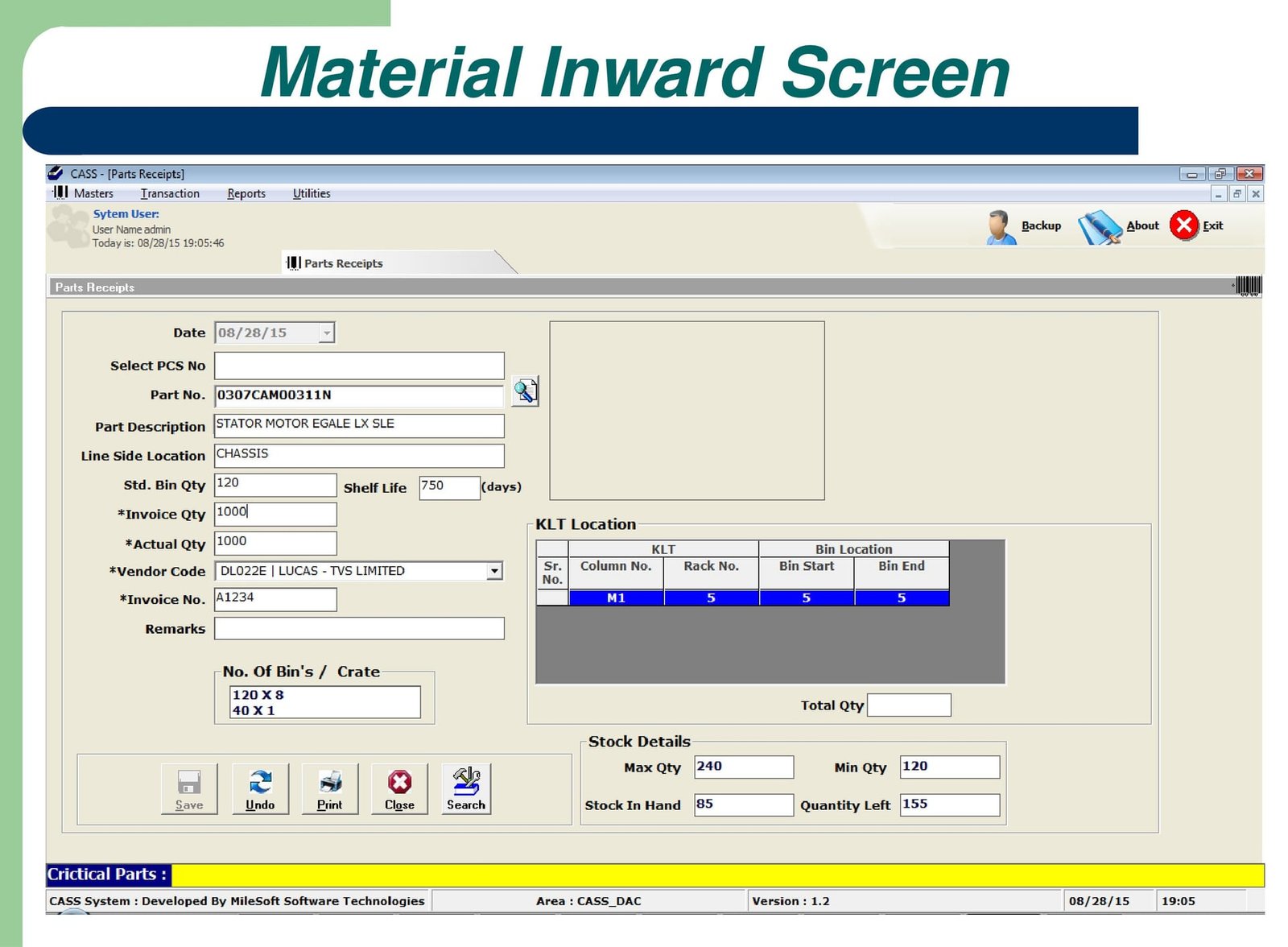Click the Quantity Left field
This screenshot has height=947, width=1288.
[x=950, y=804]
